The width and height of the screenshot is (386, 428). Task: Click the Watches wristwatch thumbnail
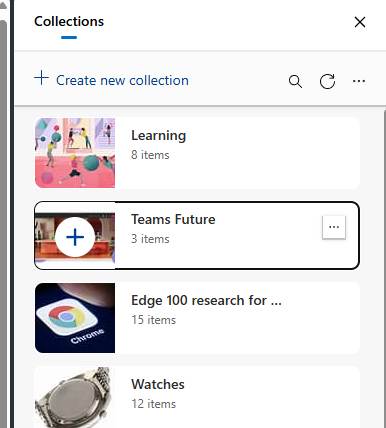pos(75,397)
